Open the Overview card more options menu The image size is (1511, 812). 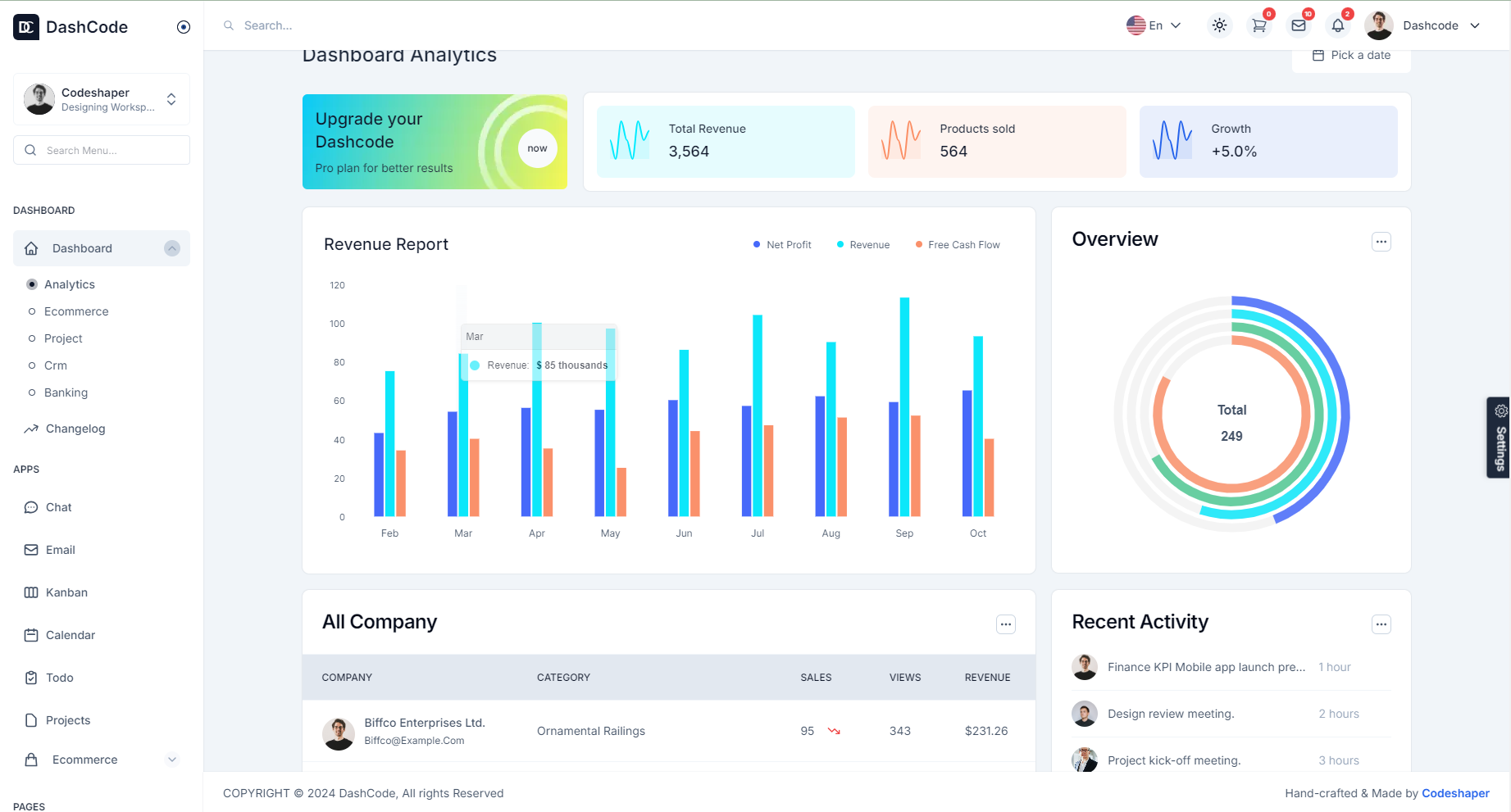coord(1381,242)
